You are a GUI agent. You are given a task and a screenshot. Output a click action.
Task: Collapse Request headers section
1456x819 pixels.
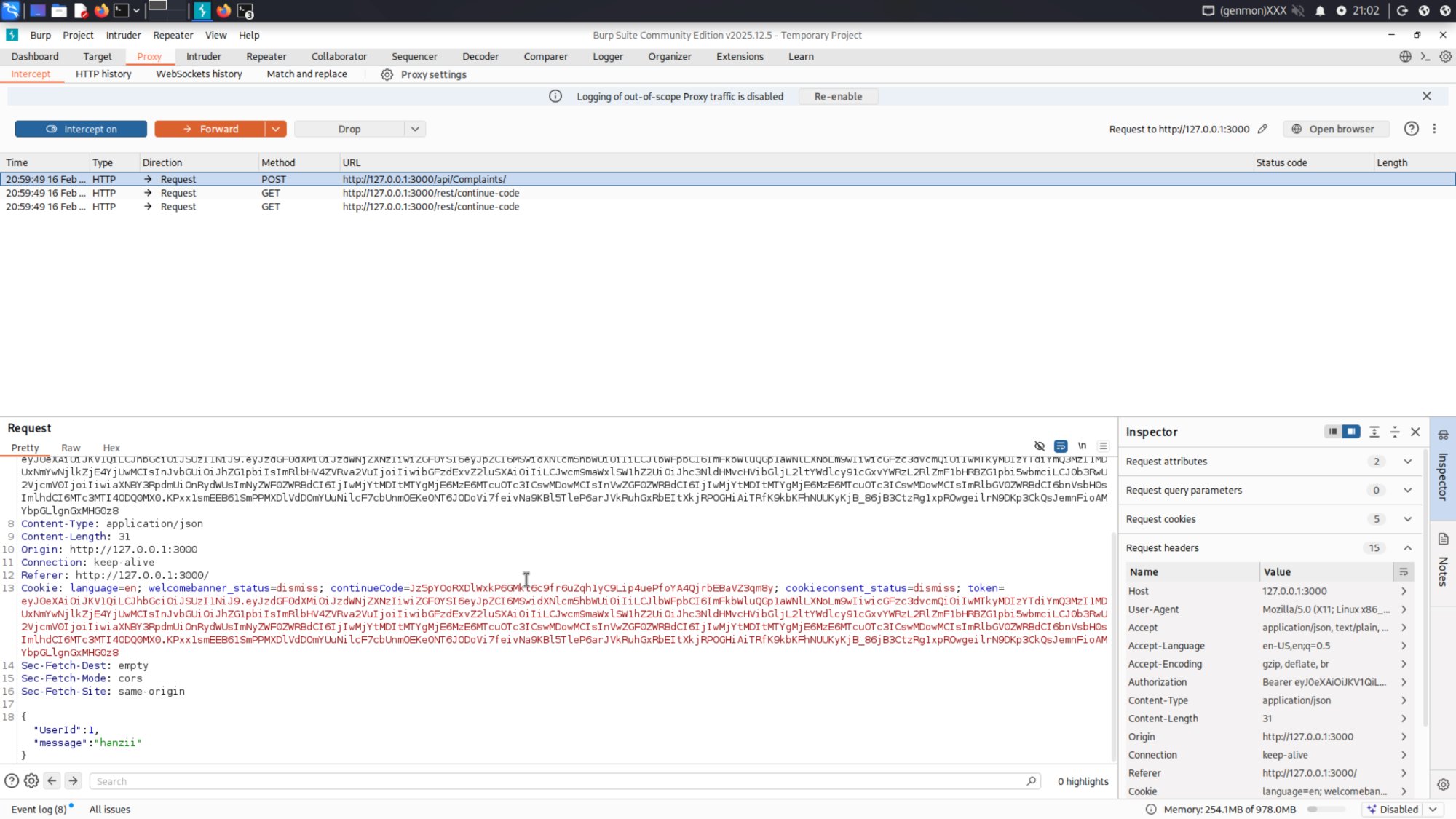pos(1407,547)
